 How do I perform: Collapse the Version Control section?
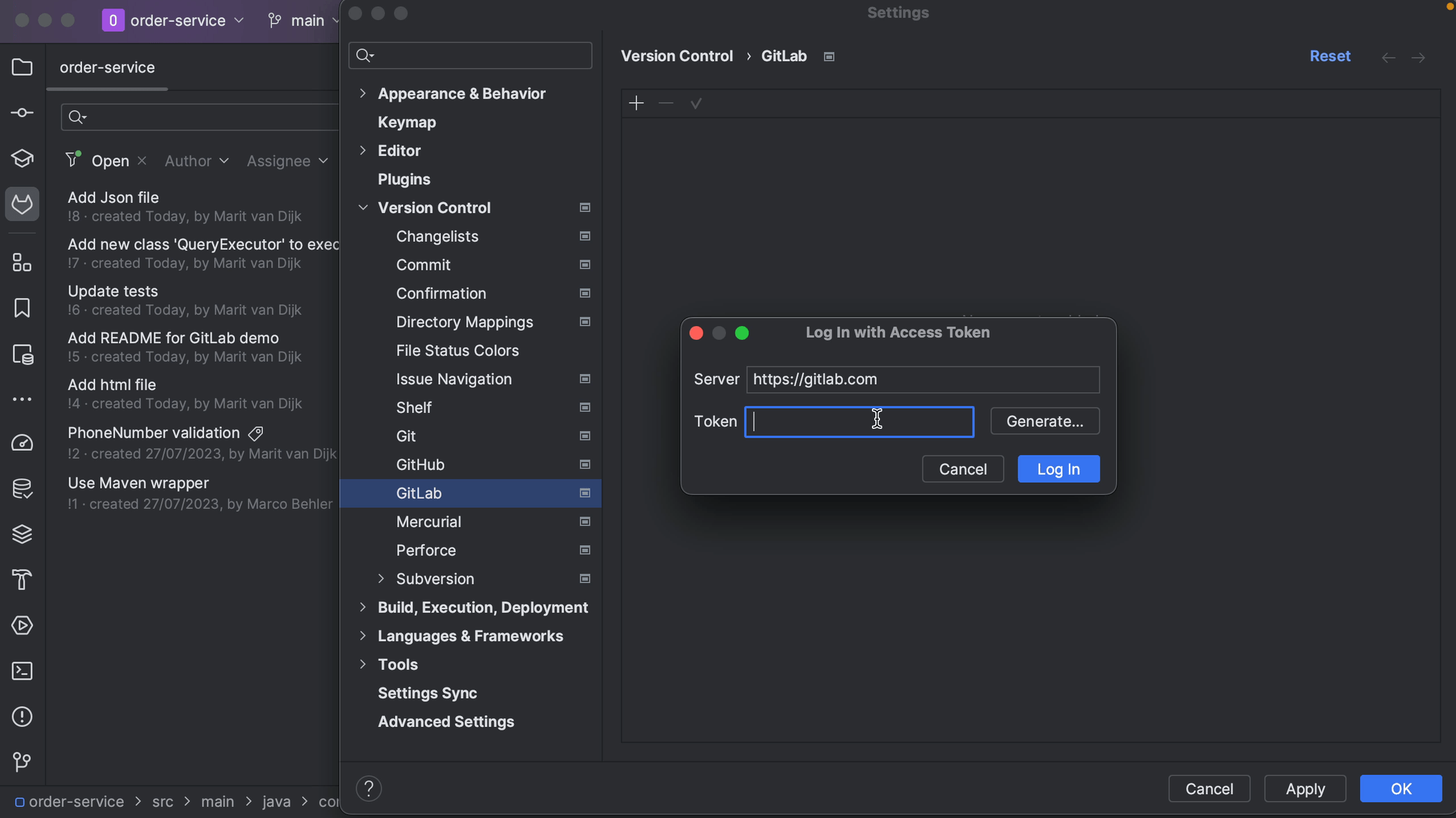(362, 208)
